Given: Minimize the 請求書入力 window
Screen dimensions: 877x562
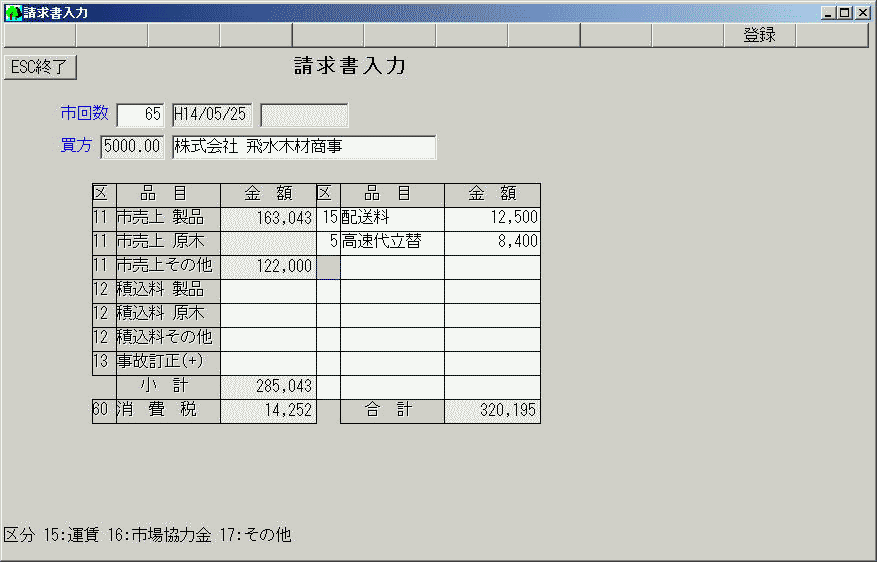Looking at the screenshot, I should tap(829, 13).
